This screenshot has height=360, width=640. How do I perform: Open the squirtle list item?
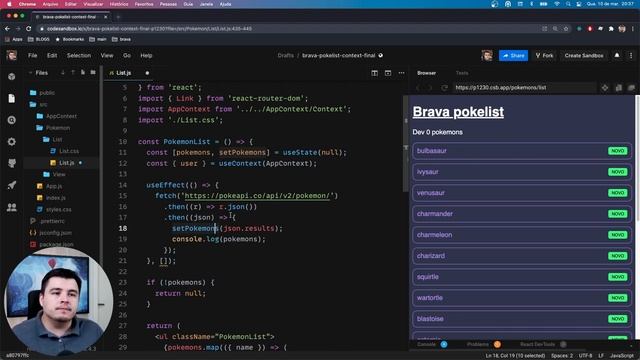click(522, 277)
